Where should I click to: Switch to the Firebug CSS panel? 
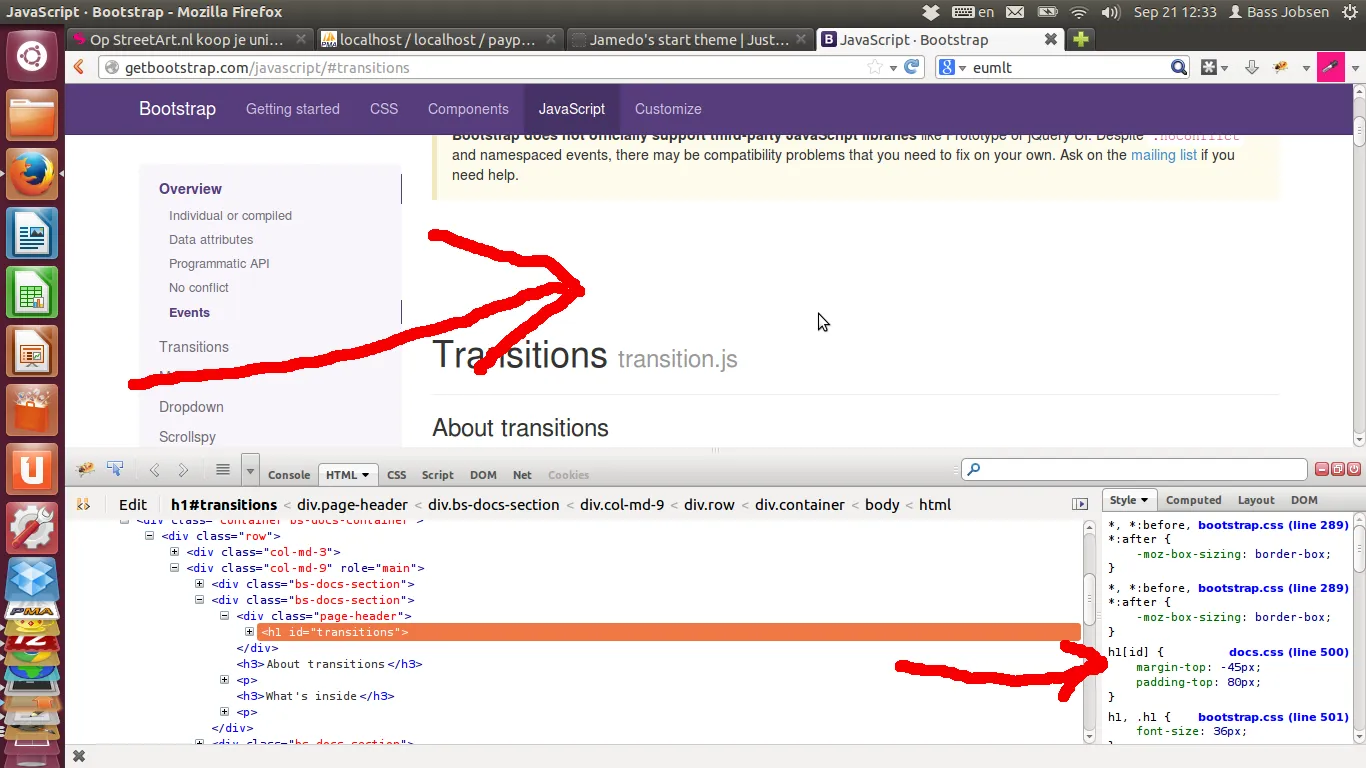(x=397, y=475)
